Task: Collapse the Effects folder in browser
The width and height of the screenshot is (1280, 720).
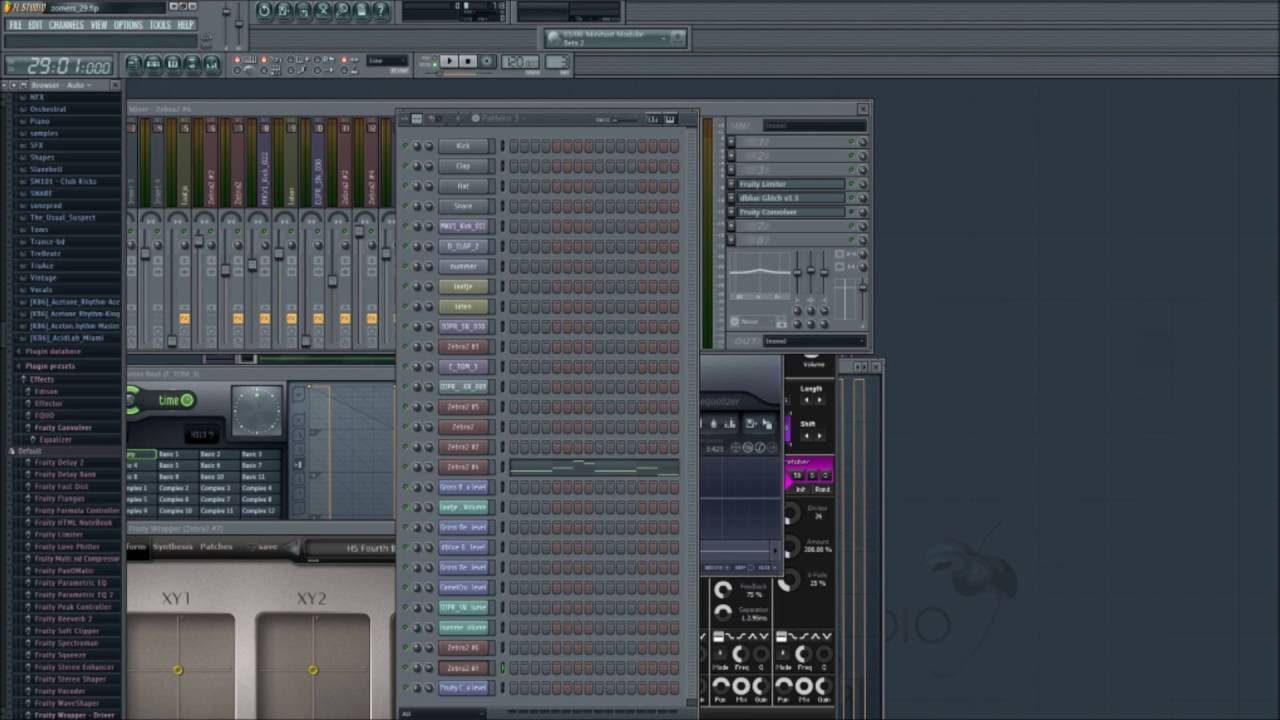Action: pyautogui.click(x=41, y=379)
